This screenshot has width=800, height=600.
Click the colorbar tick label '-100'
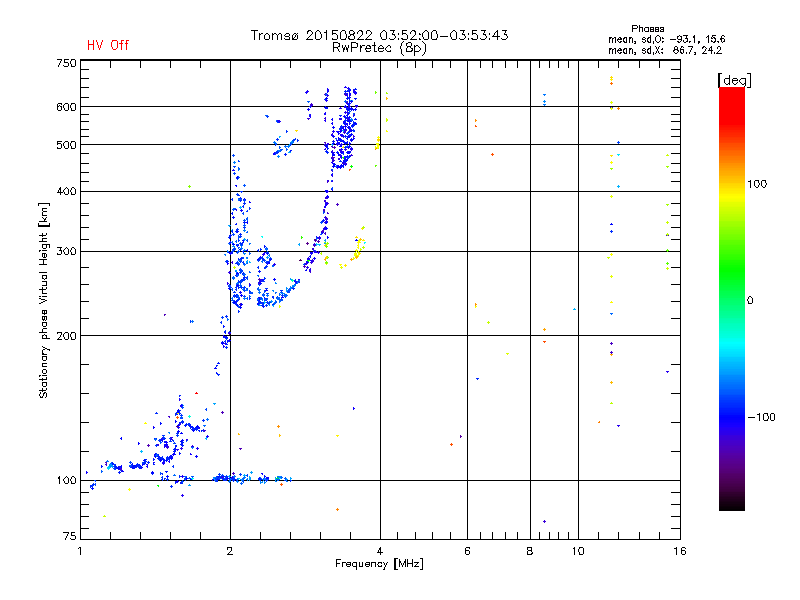point(762,417)
